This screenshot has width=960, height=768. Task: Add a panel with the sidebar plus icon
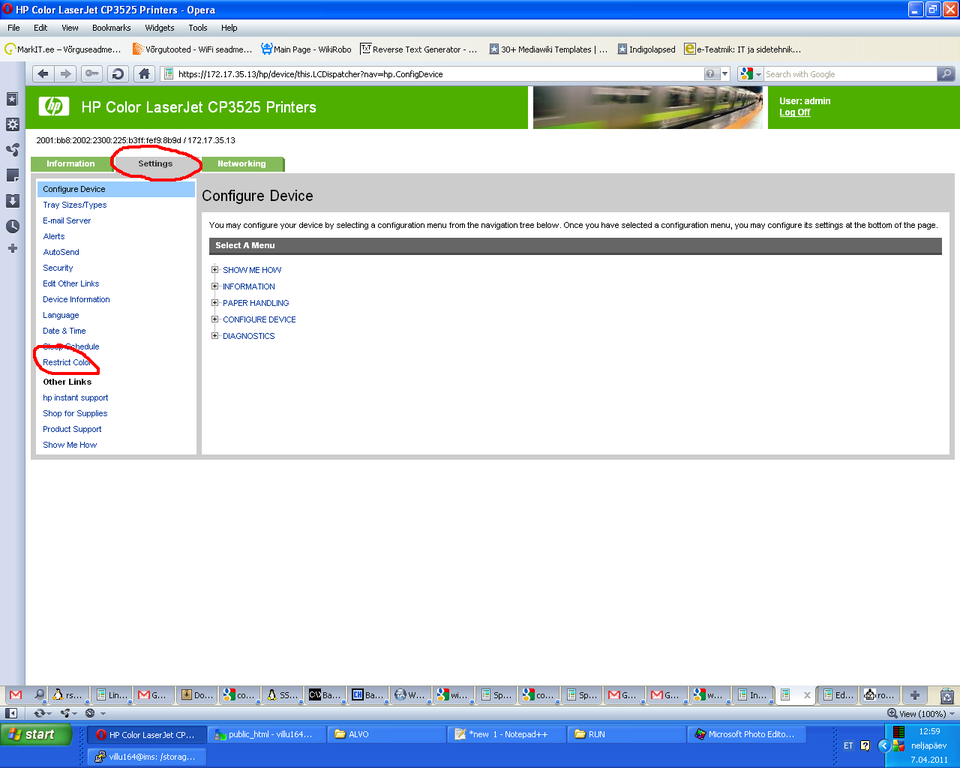(x=12, y=249)
